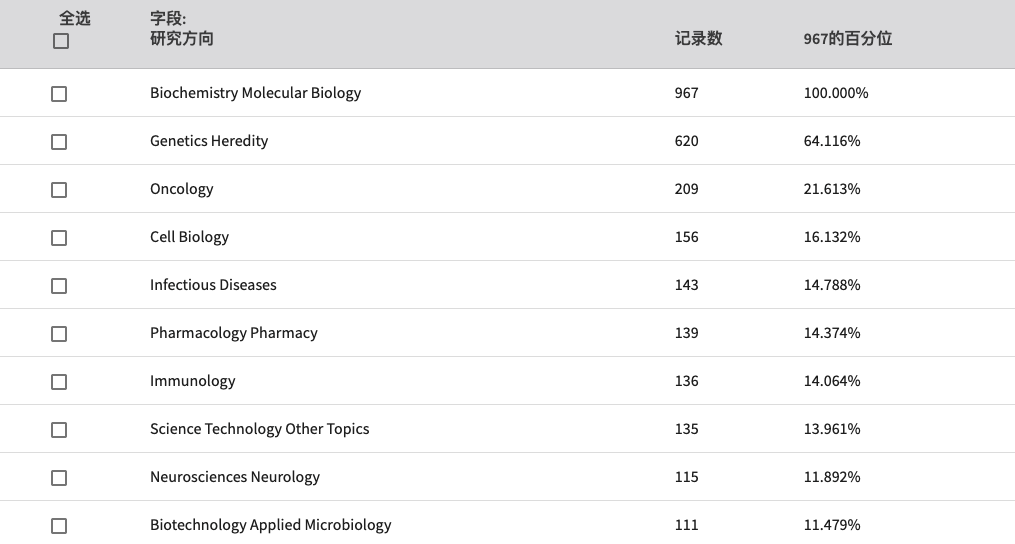Image resolution: width=1015 pixels, height=544 pixels.
Task: Select the Pharmacology Pharmacy checkbox
Action: [x=59, y=334]
